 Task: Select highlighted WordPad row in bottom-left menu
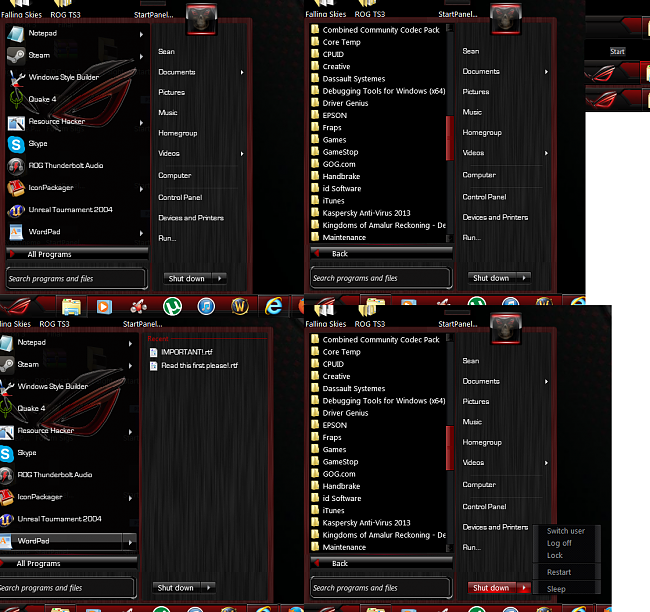(x=68, y=542)
